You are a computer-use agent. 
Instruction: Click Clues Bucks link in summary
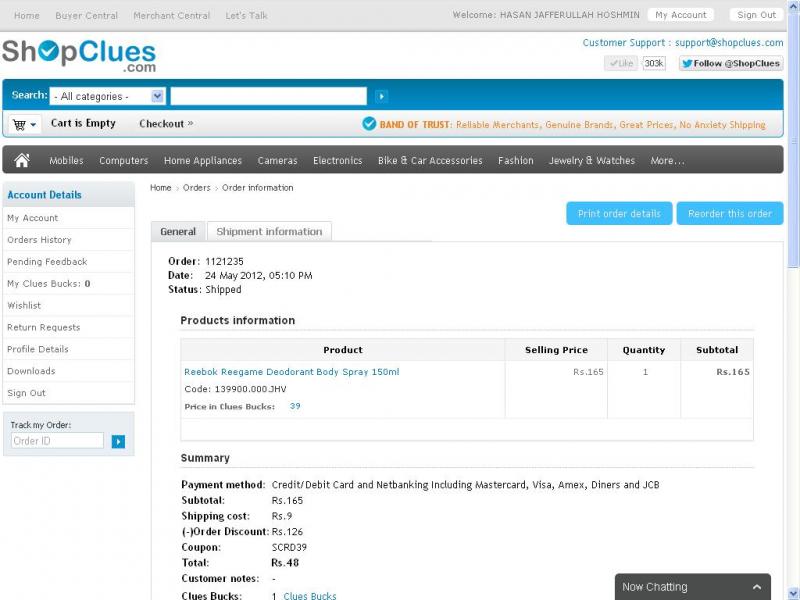[310, 595]
